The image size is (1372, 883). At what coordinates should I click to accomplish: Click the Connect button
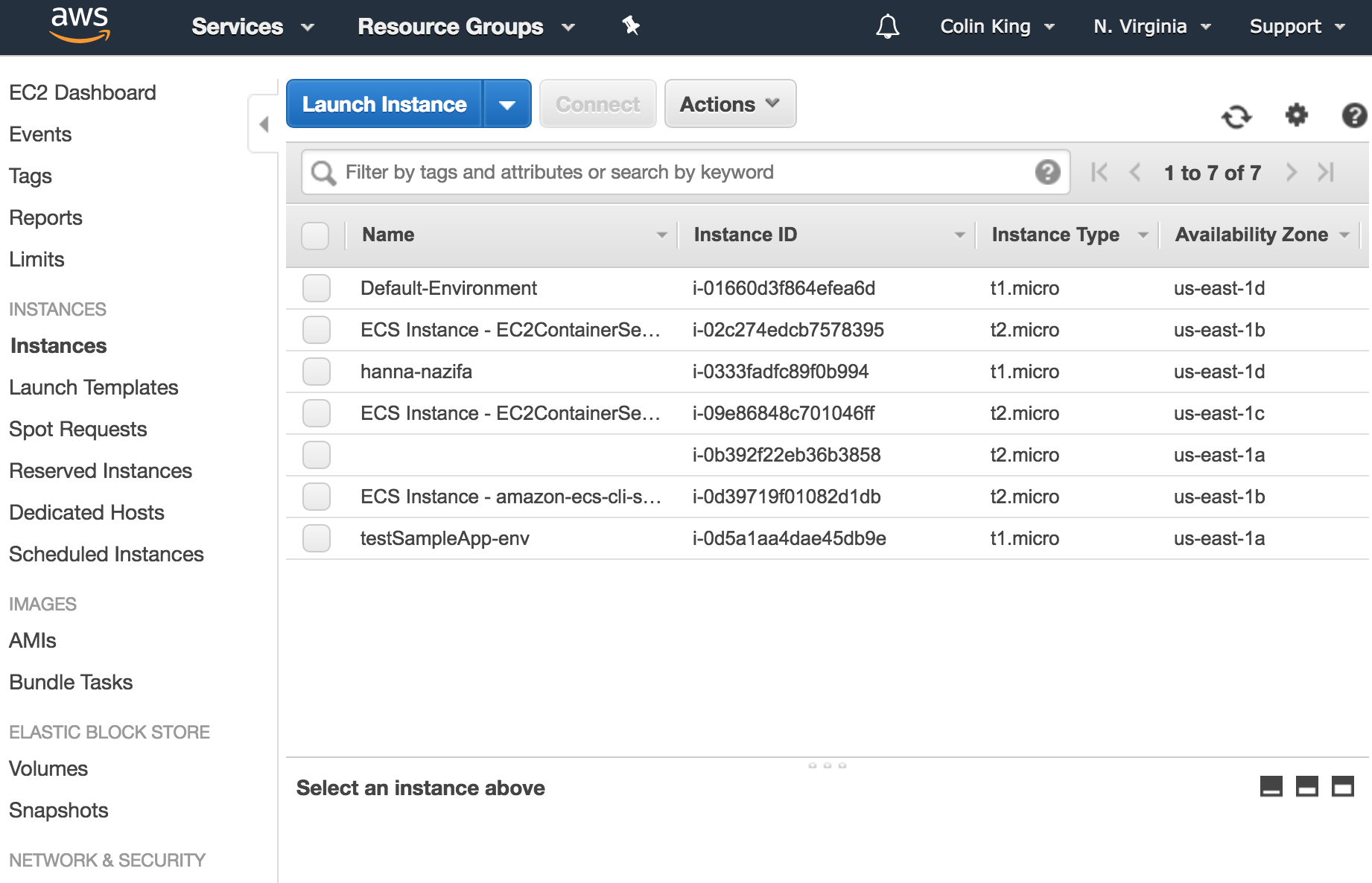click(597, 104)
